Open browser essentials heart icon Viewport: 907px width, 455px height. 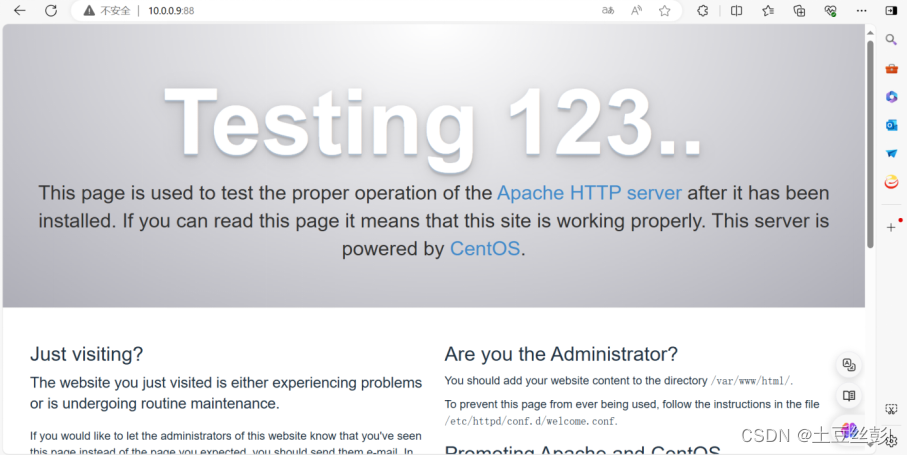pos(831,10)
